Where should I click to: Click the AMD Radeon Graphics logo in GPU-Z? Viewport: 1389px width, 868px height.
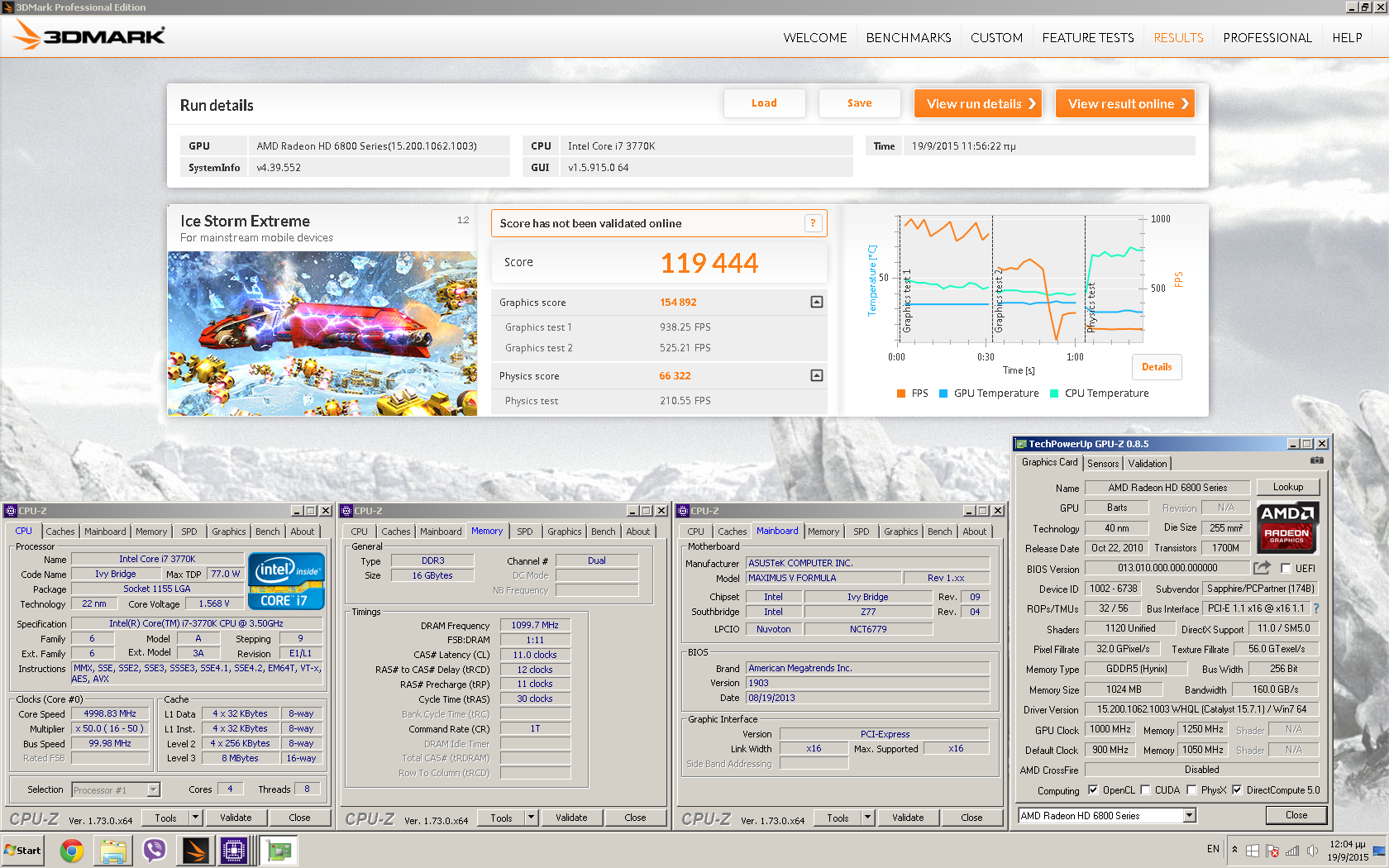coord(1287,527)
